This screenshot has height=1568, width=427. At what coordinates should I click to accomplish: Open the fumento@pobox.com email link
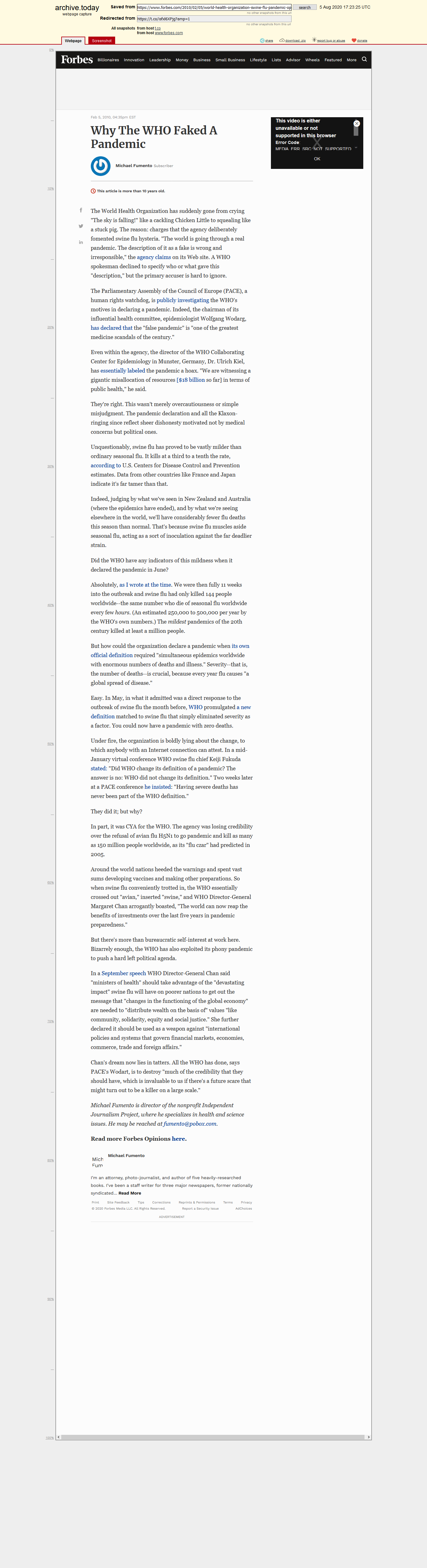190,1124
